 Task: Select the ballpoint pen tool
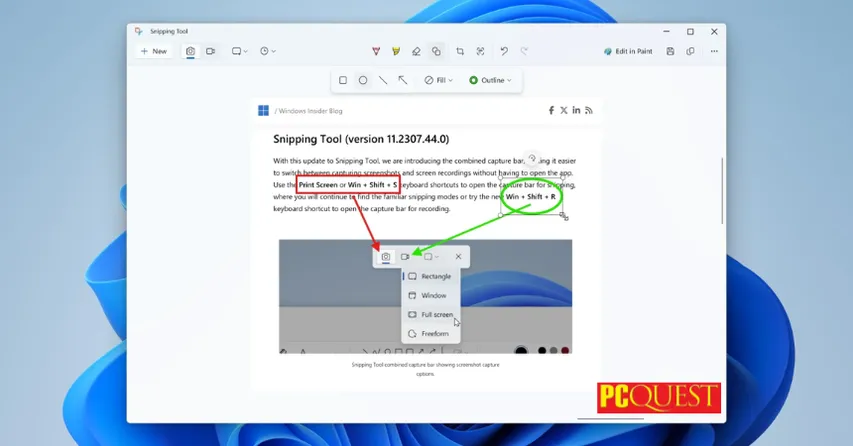[x=376, y=51]
